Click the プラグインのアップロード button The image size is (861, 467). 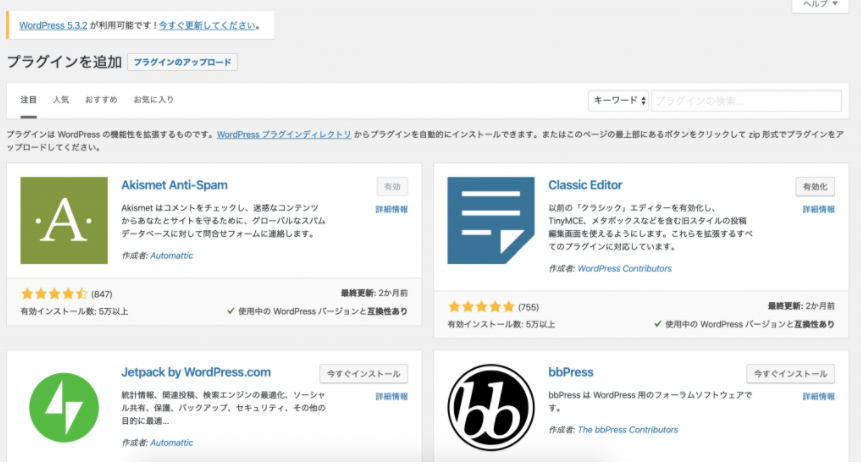(182, 62)
